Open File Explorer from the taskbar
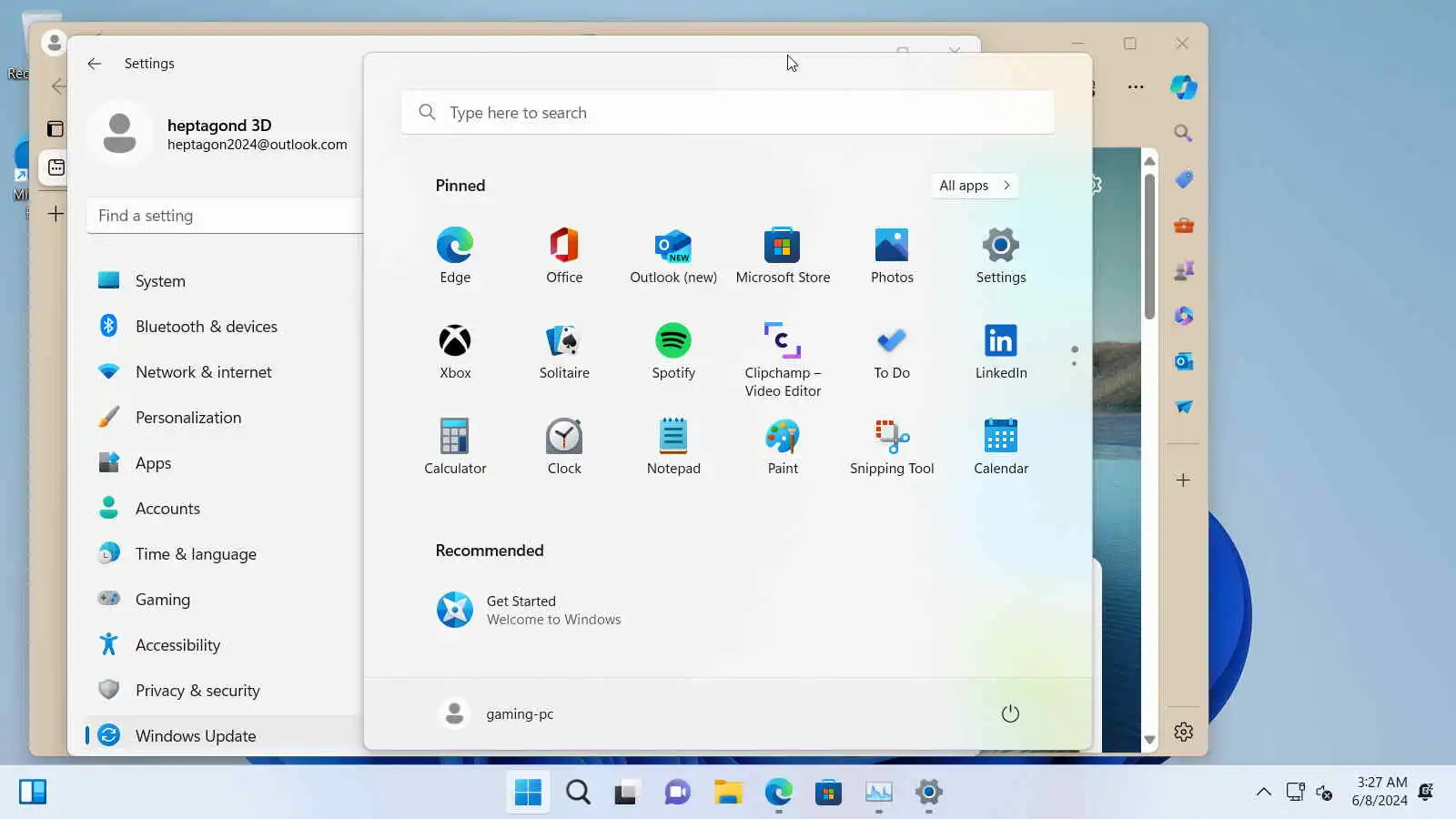 (x=728, y=792)
